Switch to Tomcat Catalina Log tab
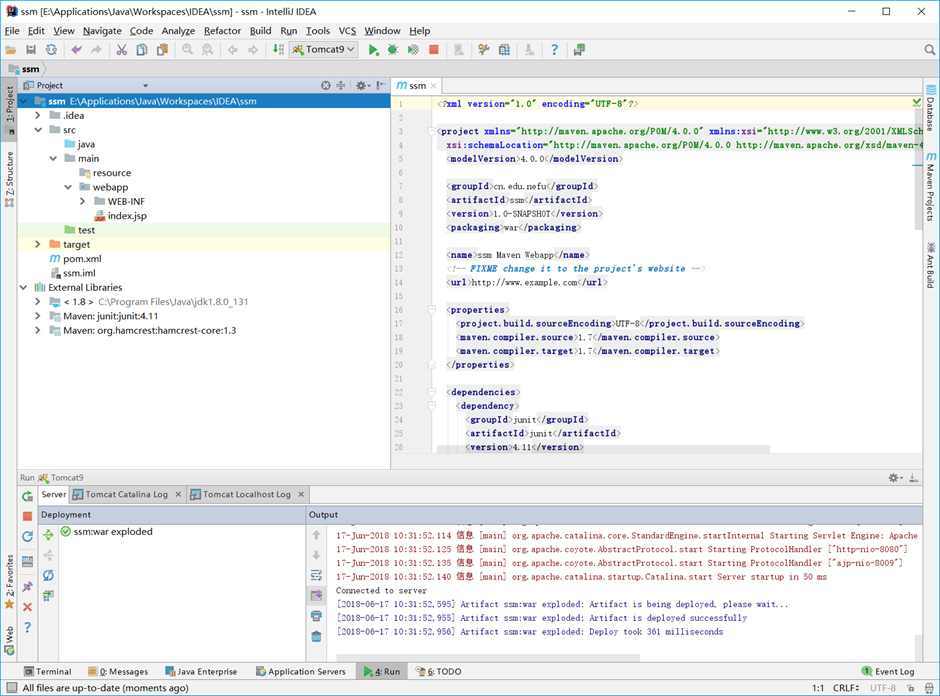The width and height of the screenshot is (940, 696). [126, 495]
